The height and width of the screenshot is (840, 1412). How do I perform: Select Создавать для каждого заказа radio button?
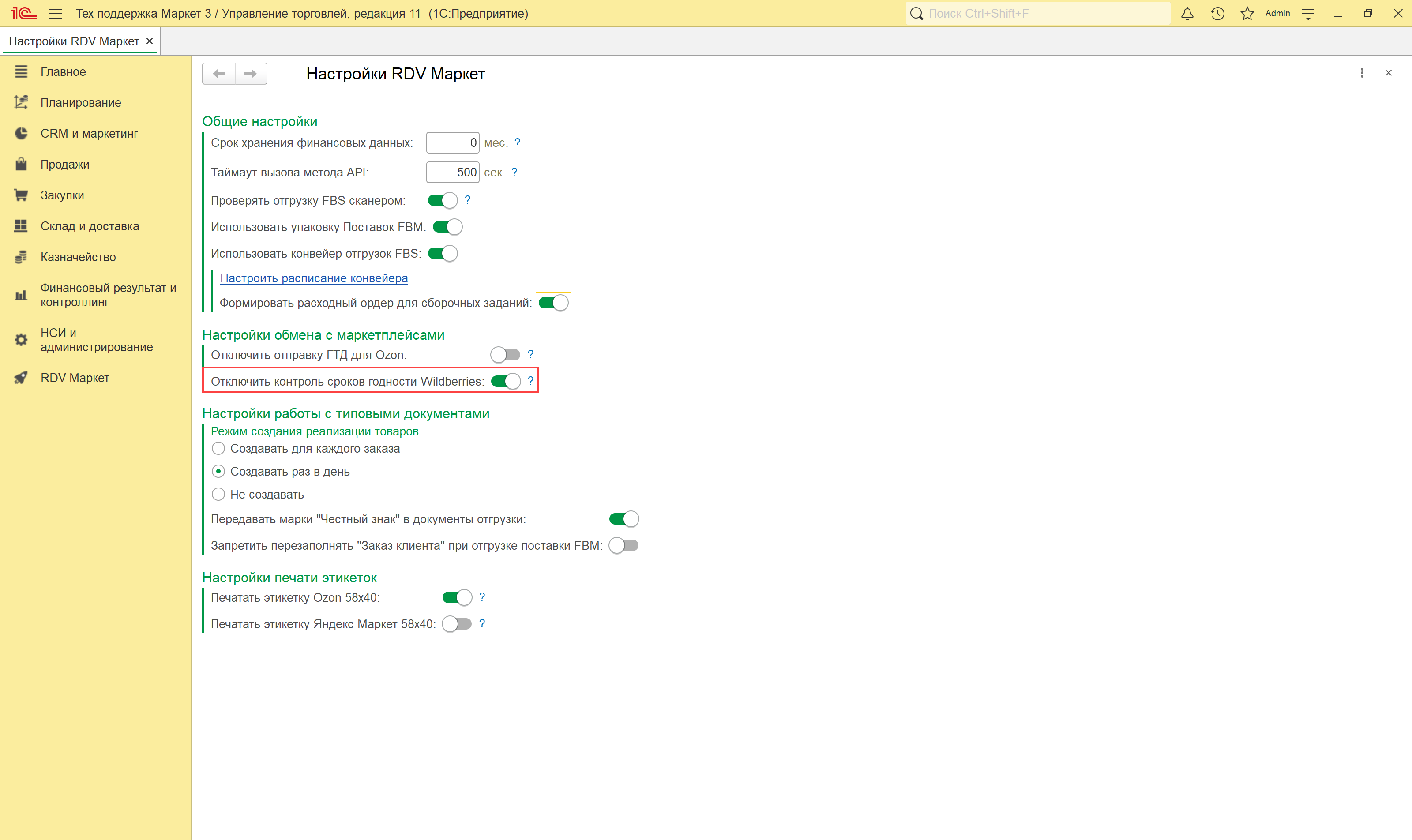click(x=218, y=448)
